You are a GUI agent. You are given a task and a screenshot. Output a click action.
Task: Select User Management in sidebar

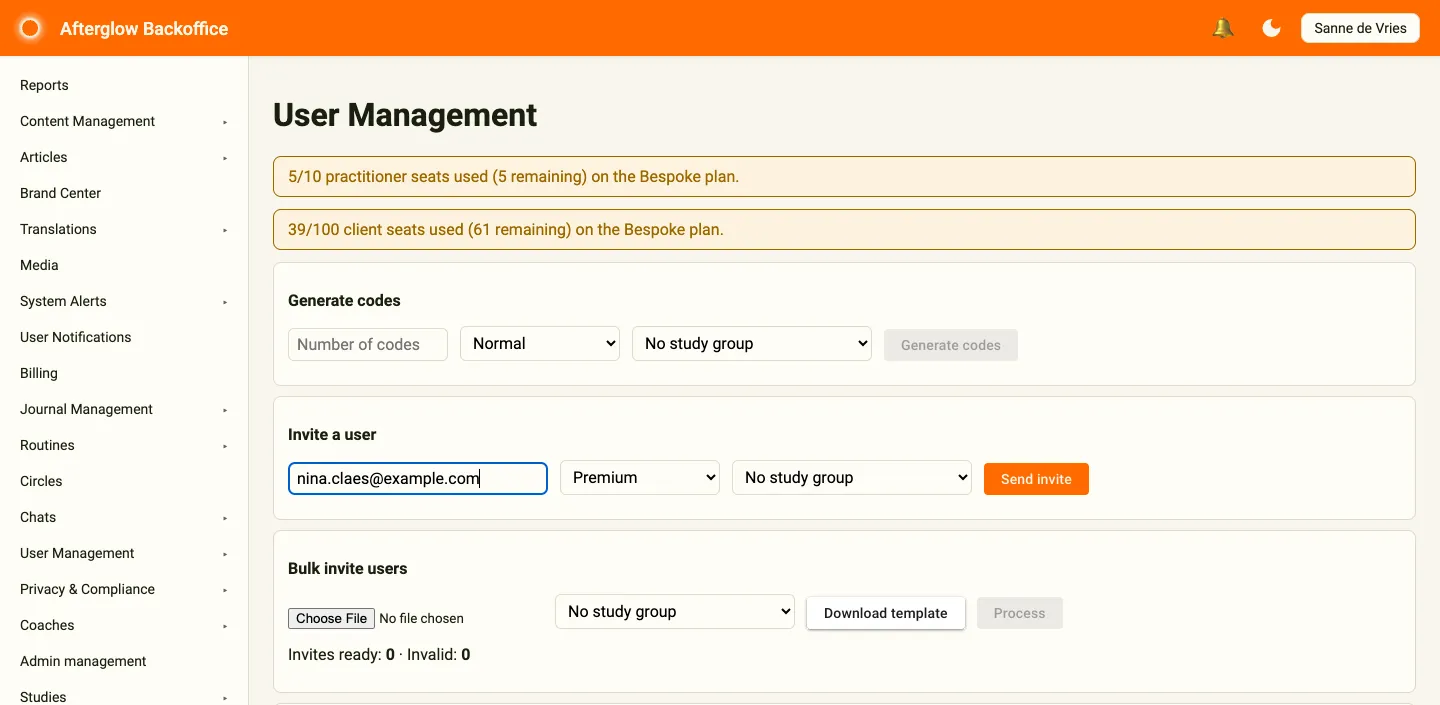tap(77, 553)
